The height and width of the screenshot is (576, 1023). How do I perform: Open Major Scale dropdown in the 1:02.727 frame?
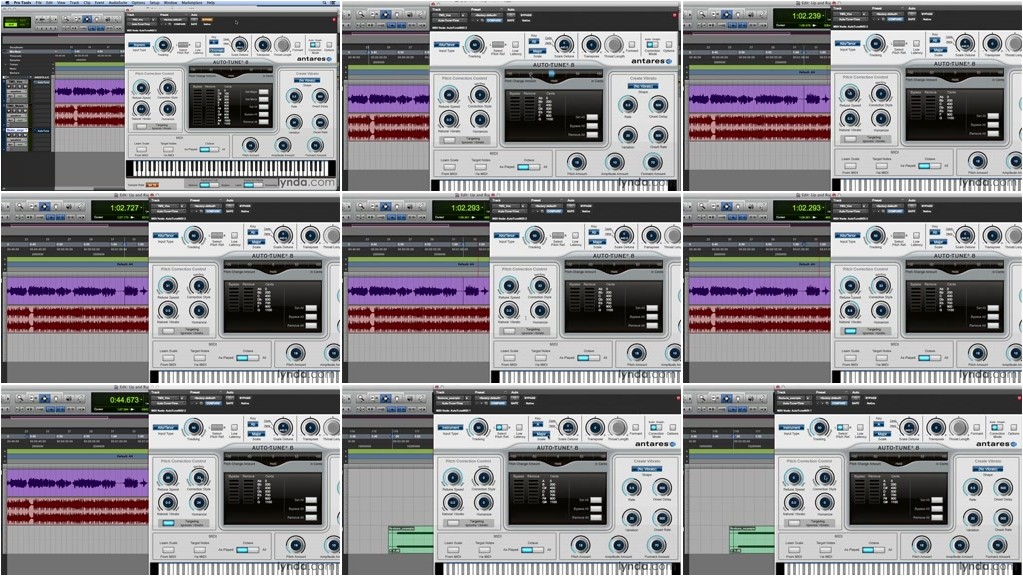tap(255, 241)
